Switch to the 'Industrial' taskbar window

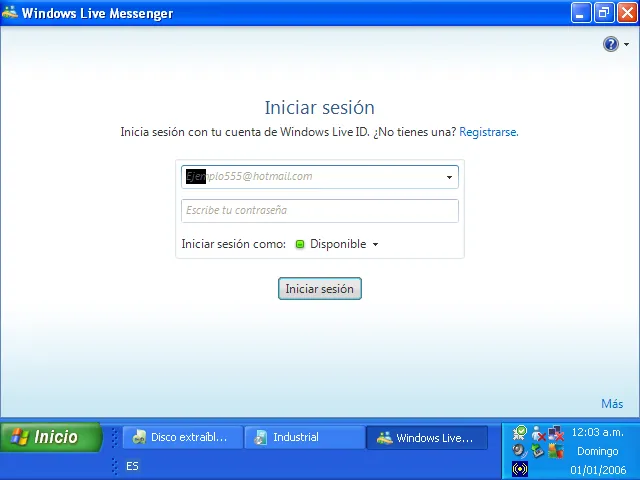point(304,437)
